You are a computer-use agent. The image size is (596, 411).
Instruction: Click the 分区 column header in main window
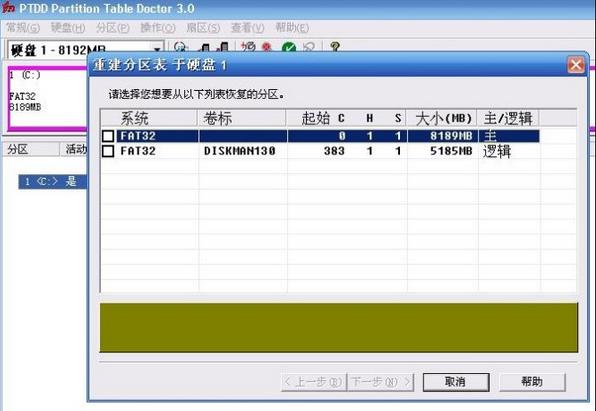(x=31, y=149)
